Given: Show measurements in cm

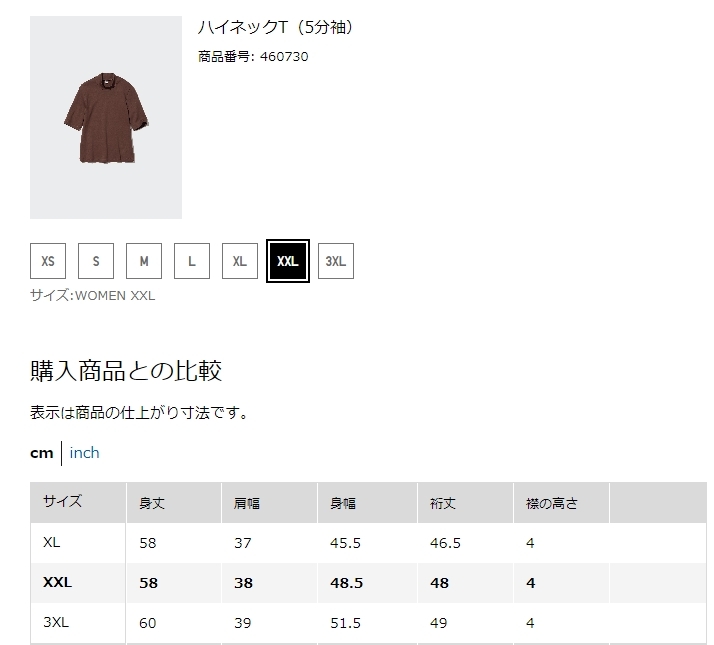Looking at the screenshot, I should [x=41, y=453].
